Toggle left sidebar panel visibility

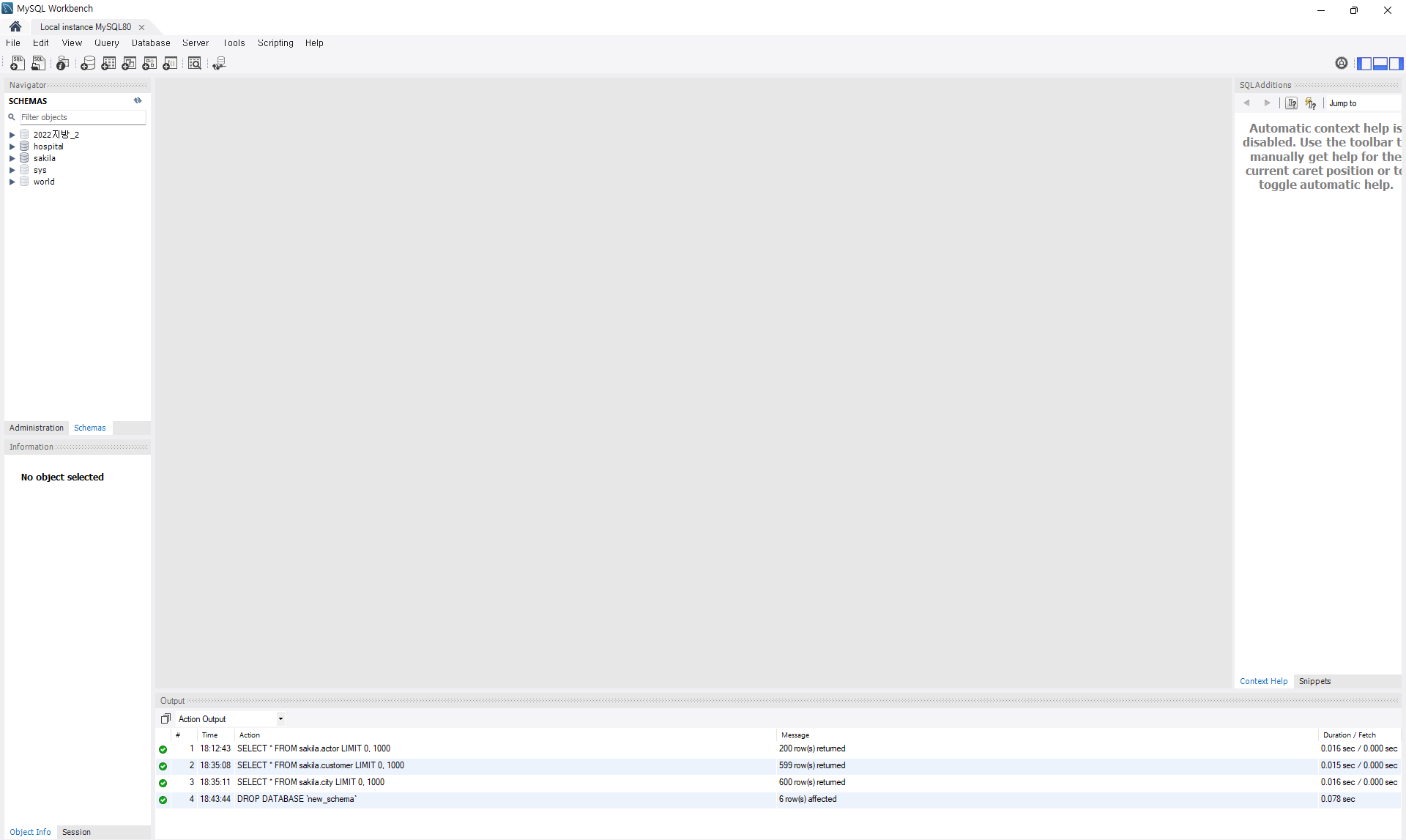1364,64
